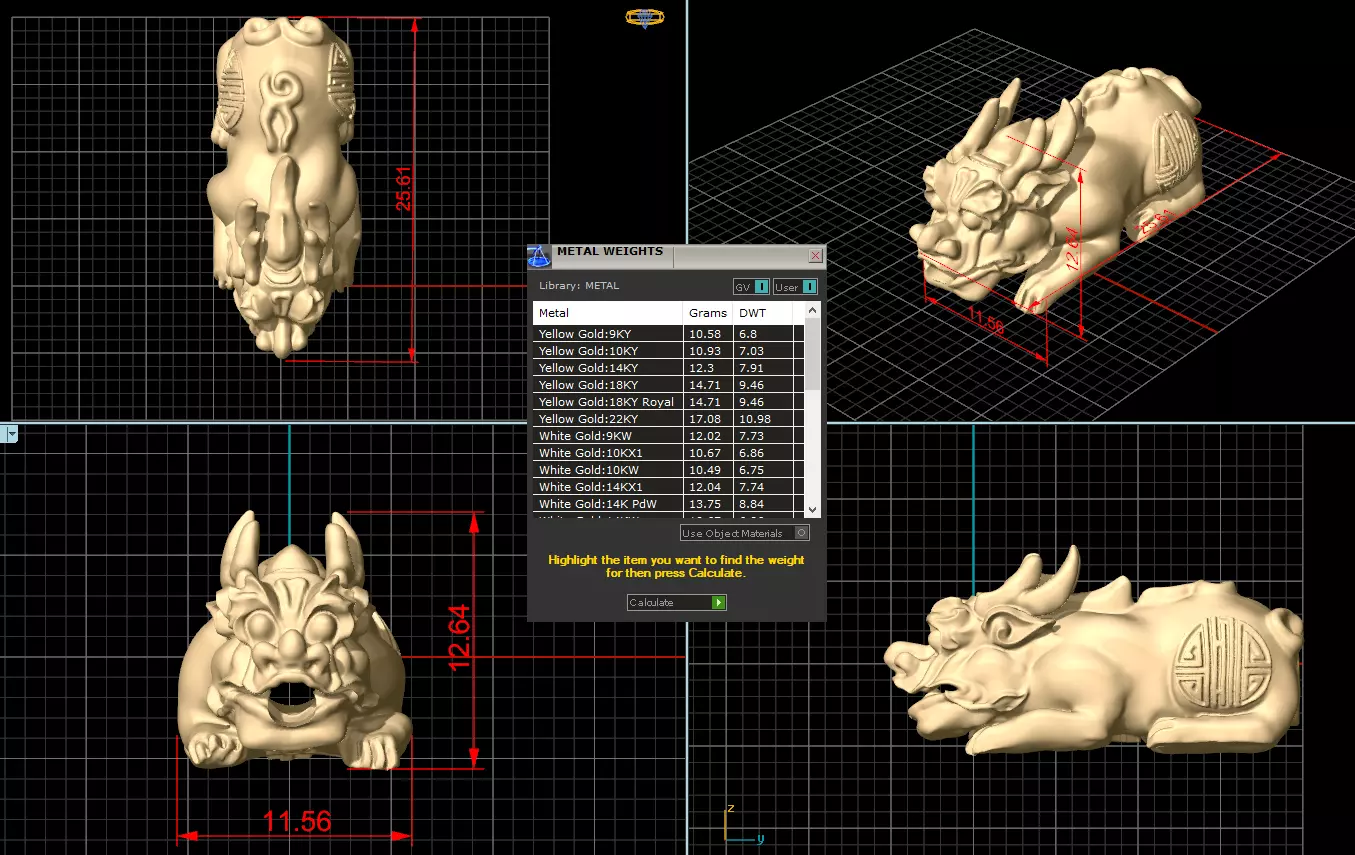Select the White Gold:9KW row
1355x855 pixels.
[668, 436]
